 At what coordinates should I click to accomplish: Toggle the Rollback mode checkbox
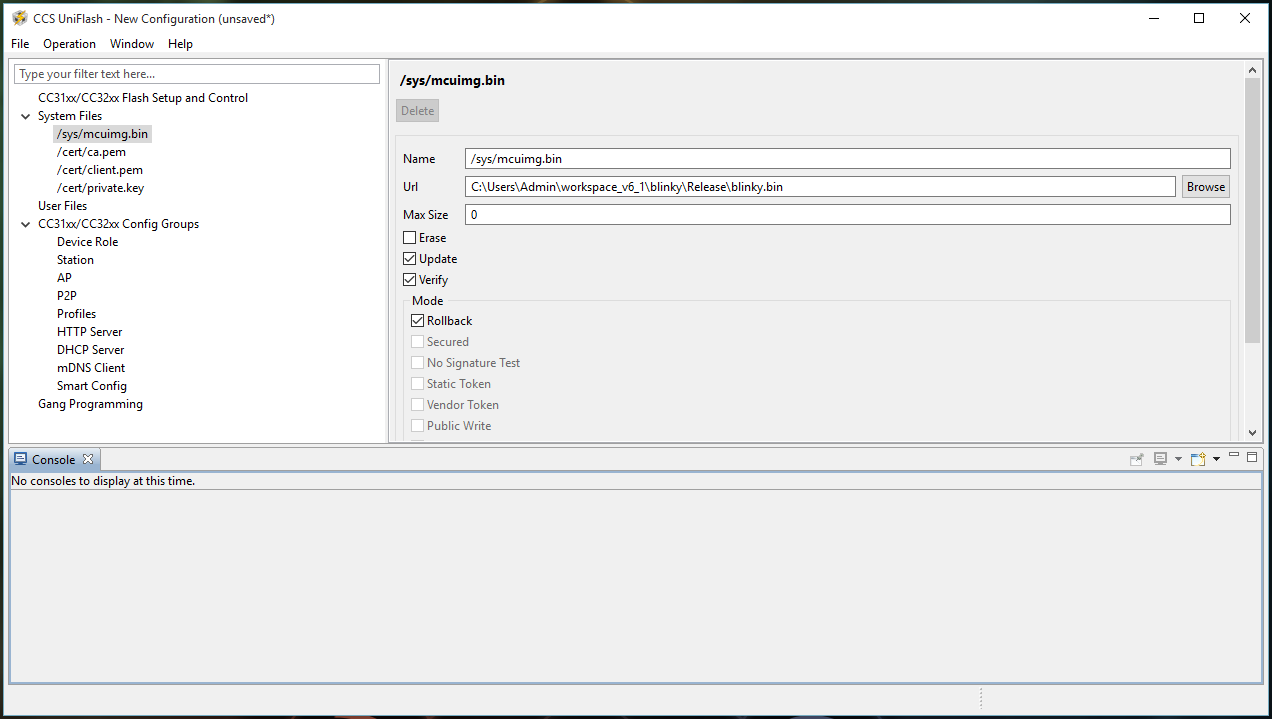coord(418,321)
